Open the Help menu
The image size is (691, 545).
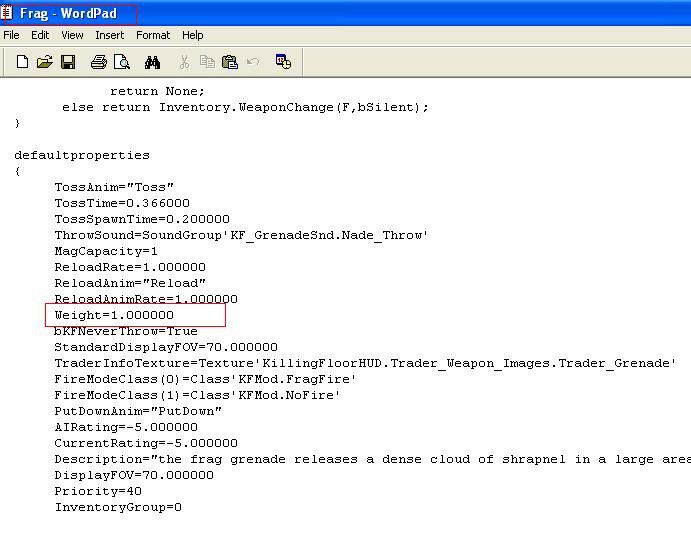193,35
